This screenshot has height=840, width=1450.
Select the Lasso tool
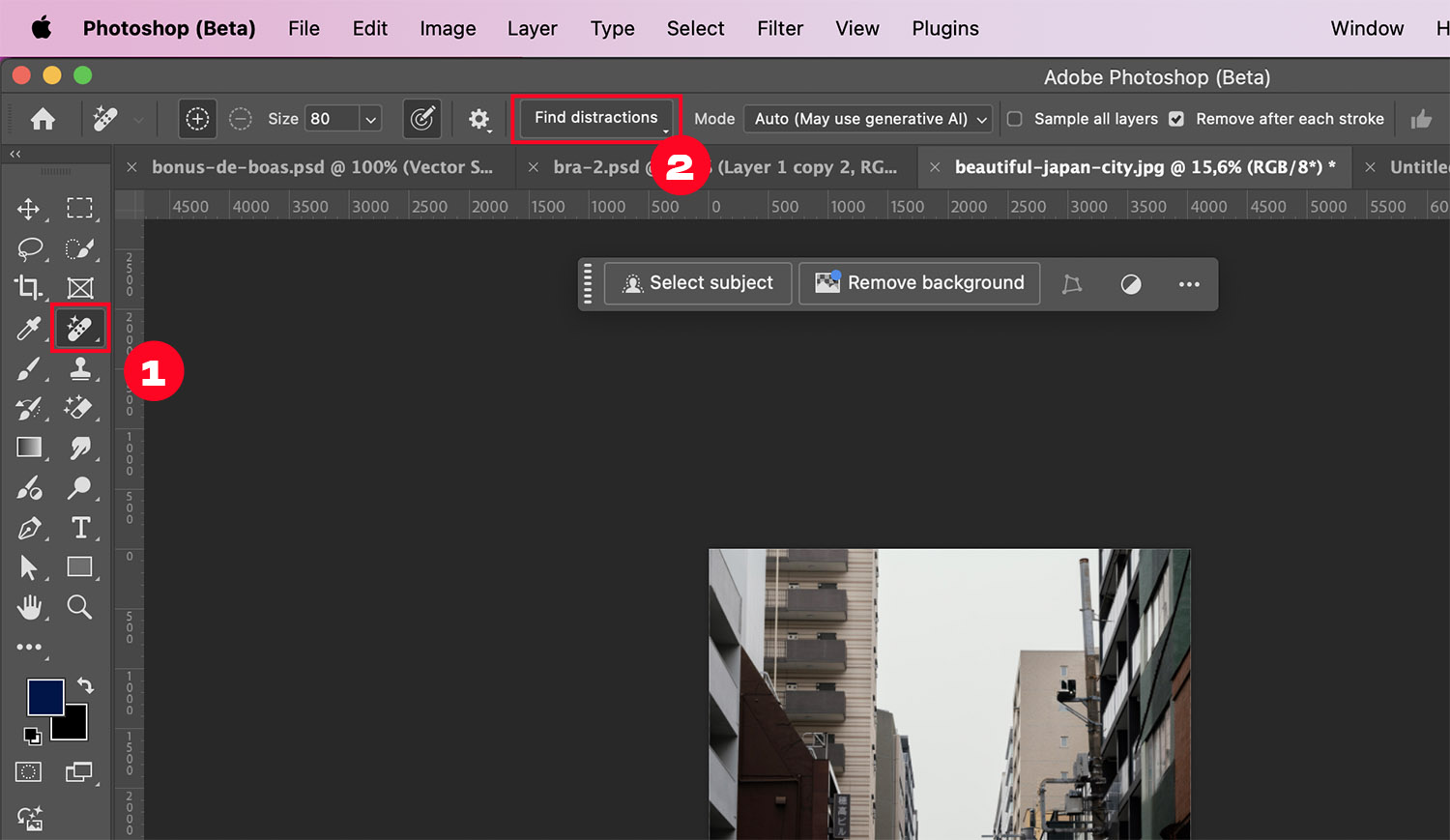[x=29, y=248]
